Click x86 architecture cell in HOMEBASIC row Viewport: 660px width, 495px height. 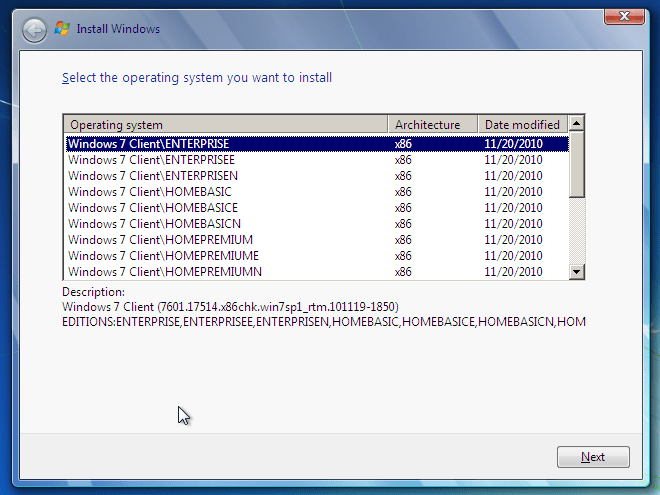(x=403, y=192)
